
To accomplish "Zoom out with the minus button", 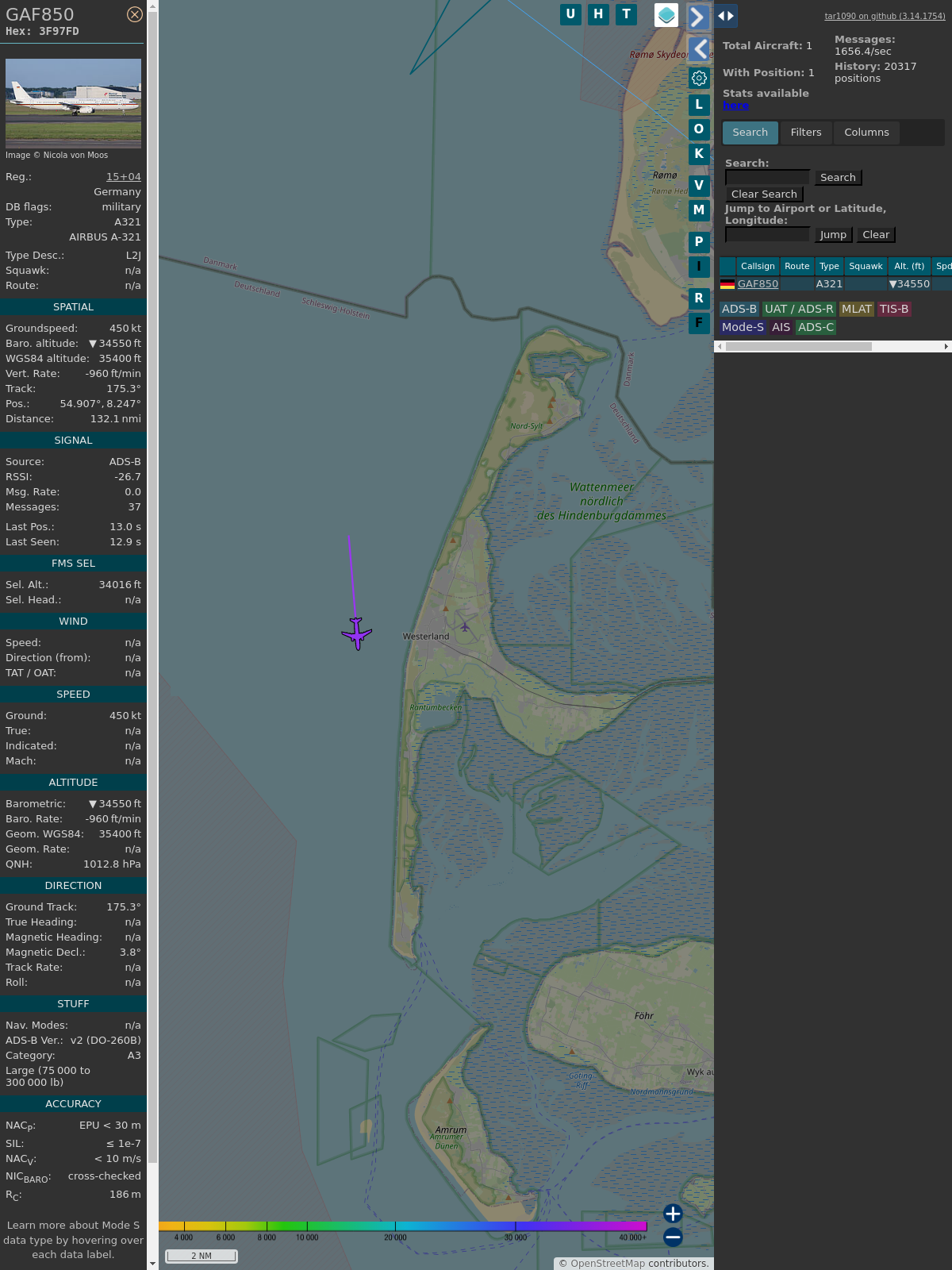I will point(673,1237).
